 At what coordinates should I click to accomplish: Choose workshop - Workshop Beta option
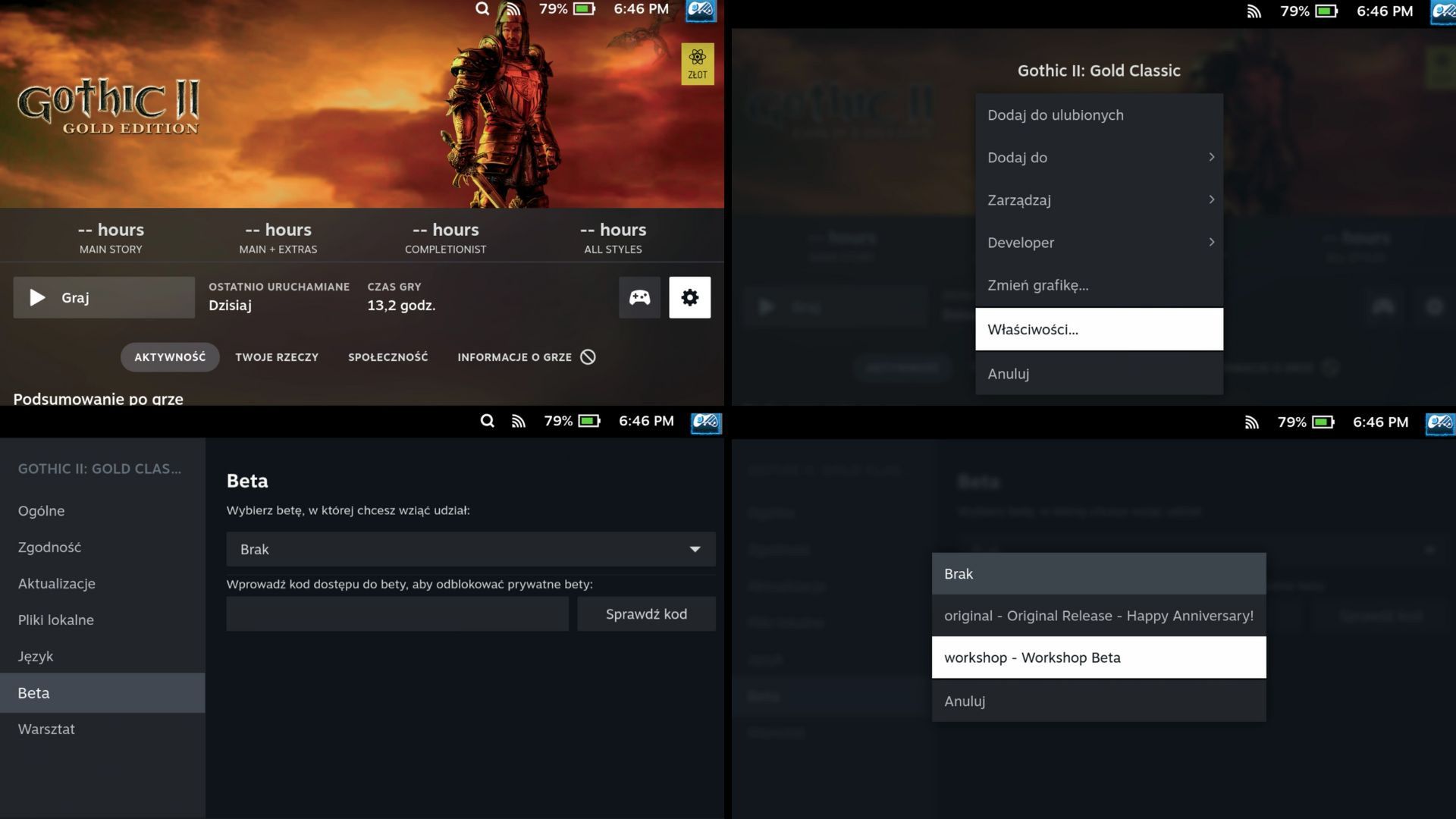pos(1098,657)
